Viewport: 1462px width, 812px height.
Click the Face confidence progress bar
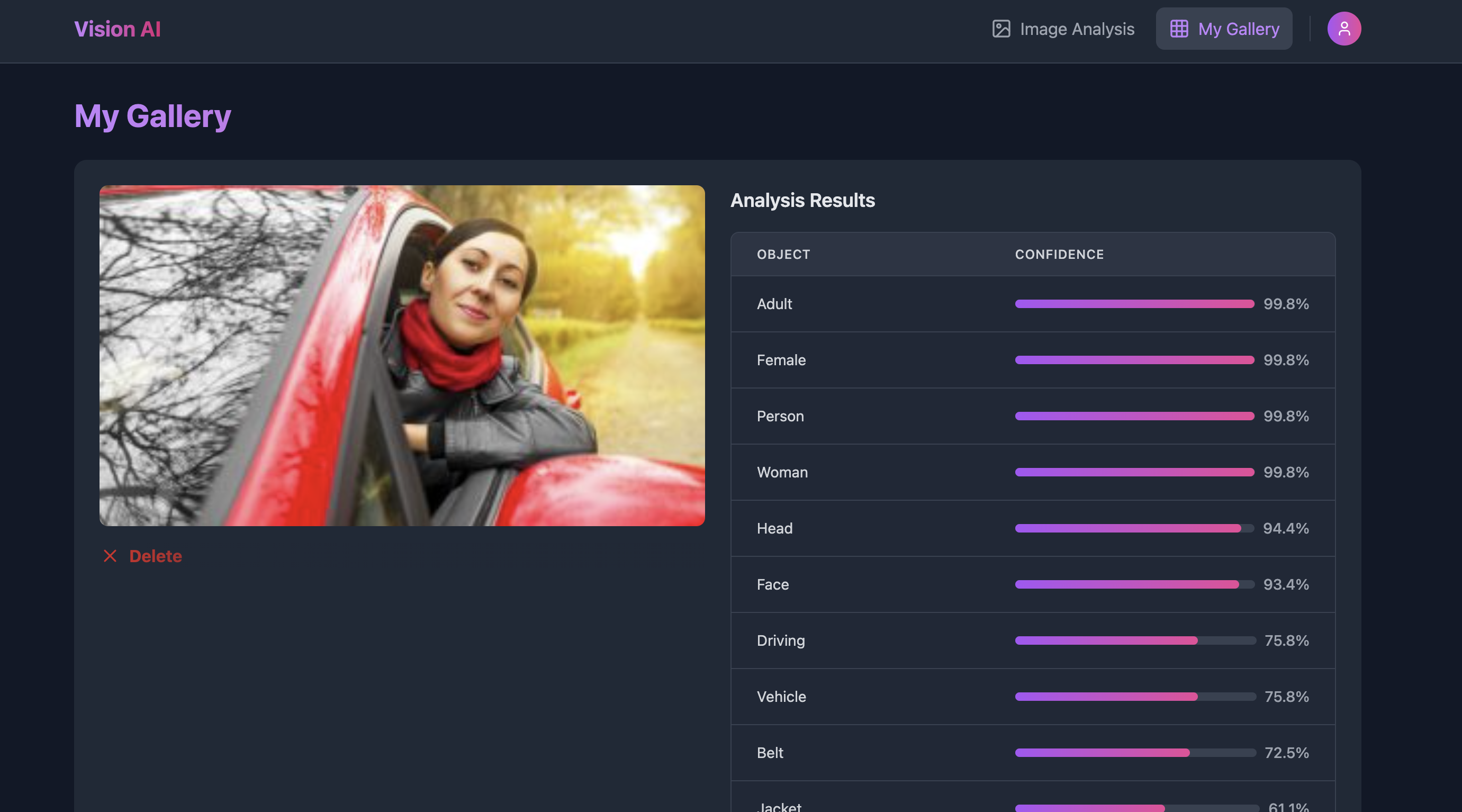tap(1134, 584)
